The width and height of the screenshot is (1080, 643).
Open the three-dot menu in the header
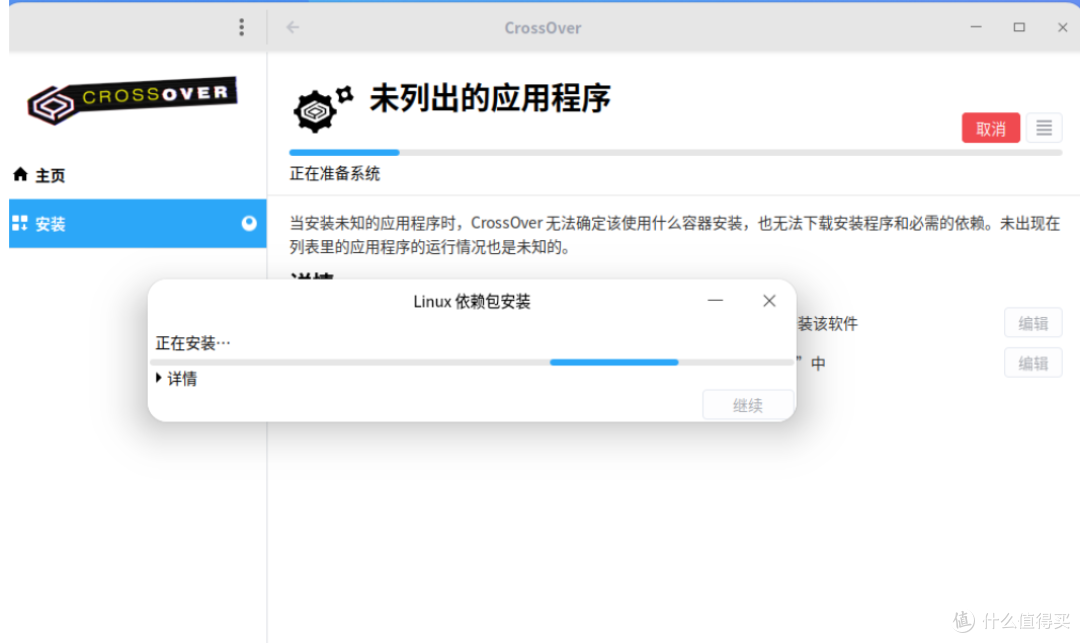[242, 27]
